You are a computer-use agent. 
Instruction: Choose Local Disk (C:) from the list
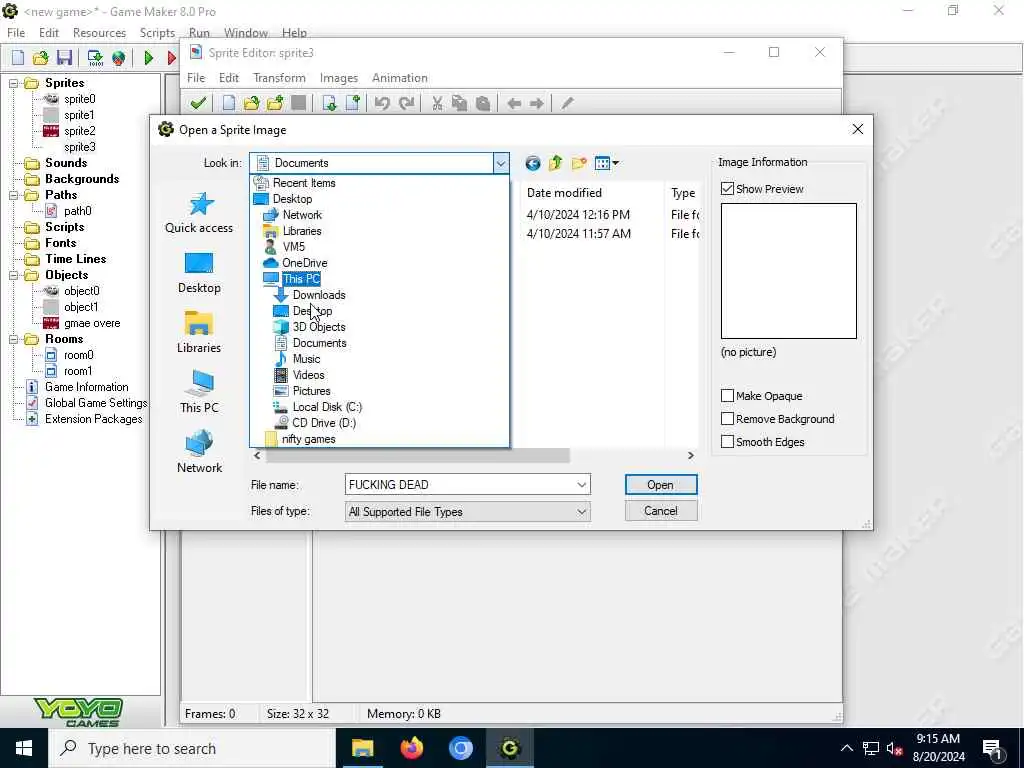[x=327, y=407]
